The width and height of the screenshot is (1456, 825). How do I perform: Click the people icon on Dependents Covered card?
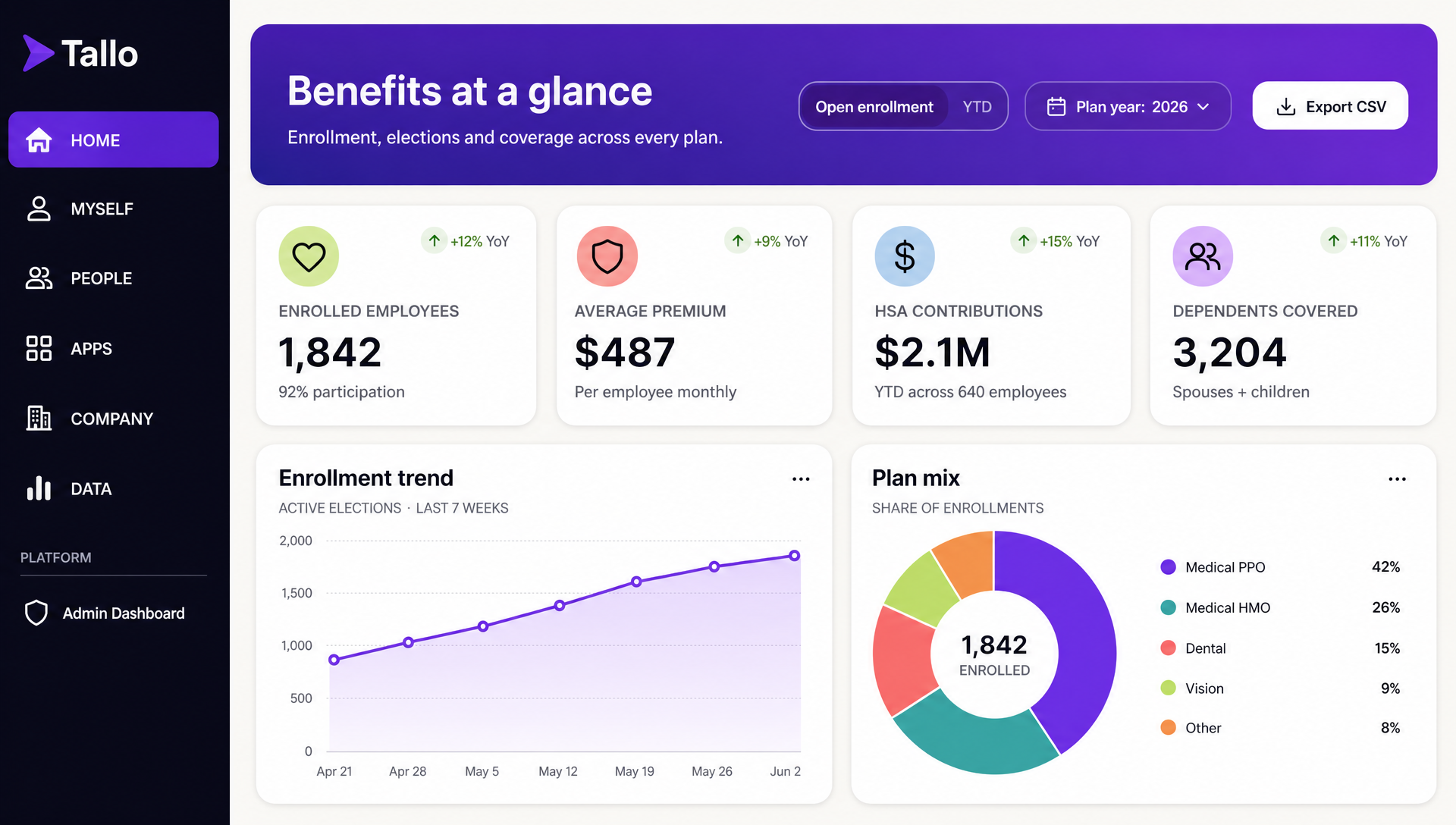pos(1203,256)
